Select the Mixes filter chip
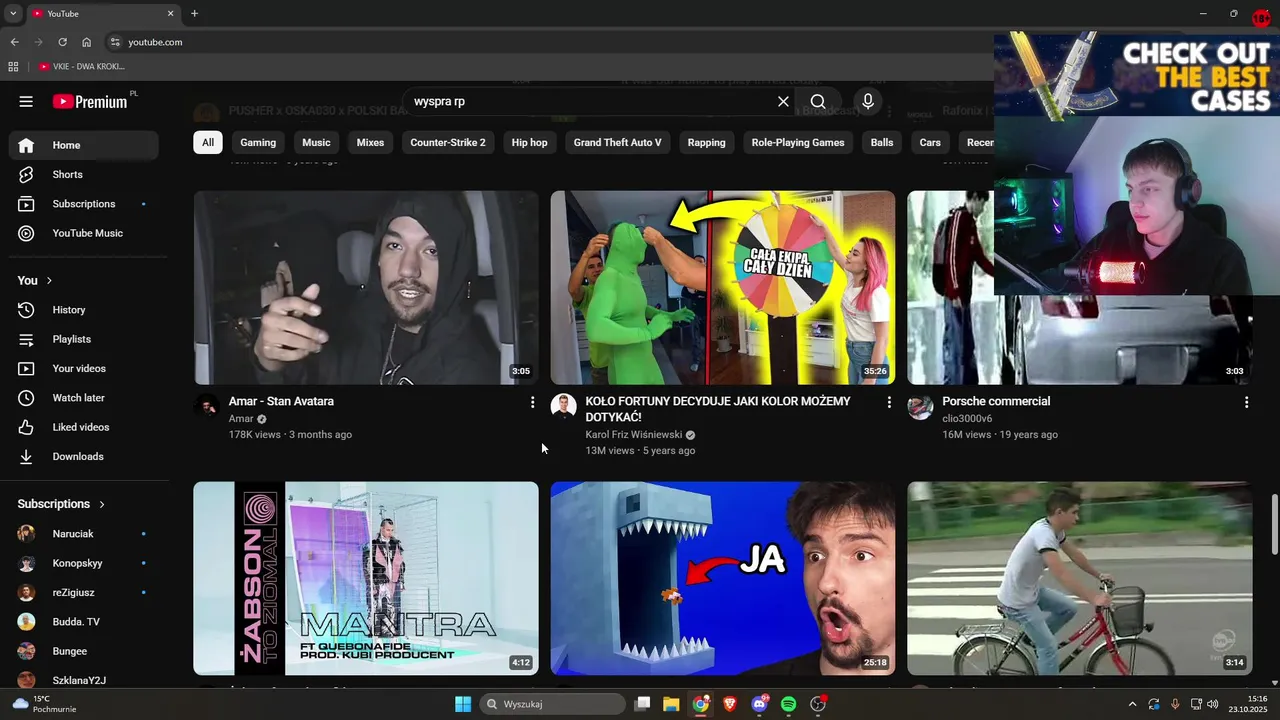 coord(370,142)
